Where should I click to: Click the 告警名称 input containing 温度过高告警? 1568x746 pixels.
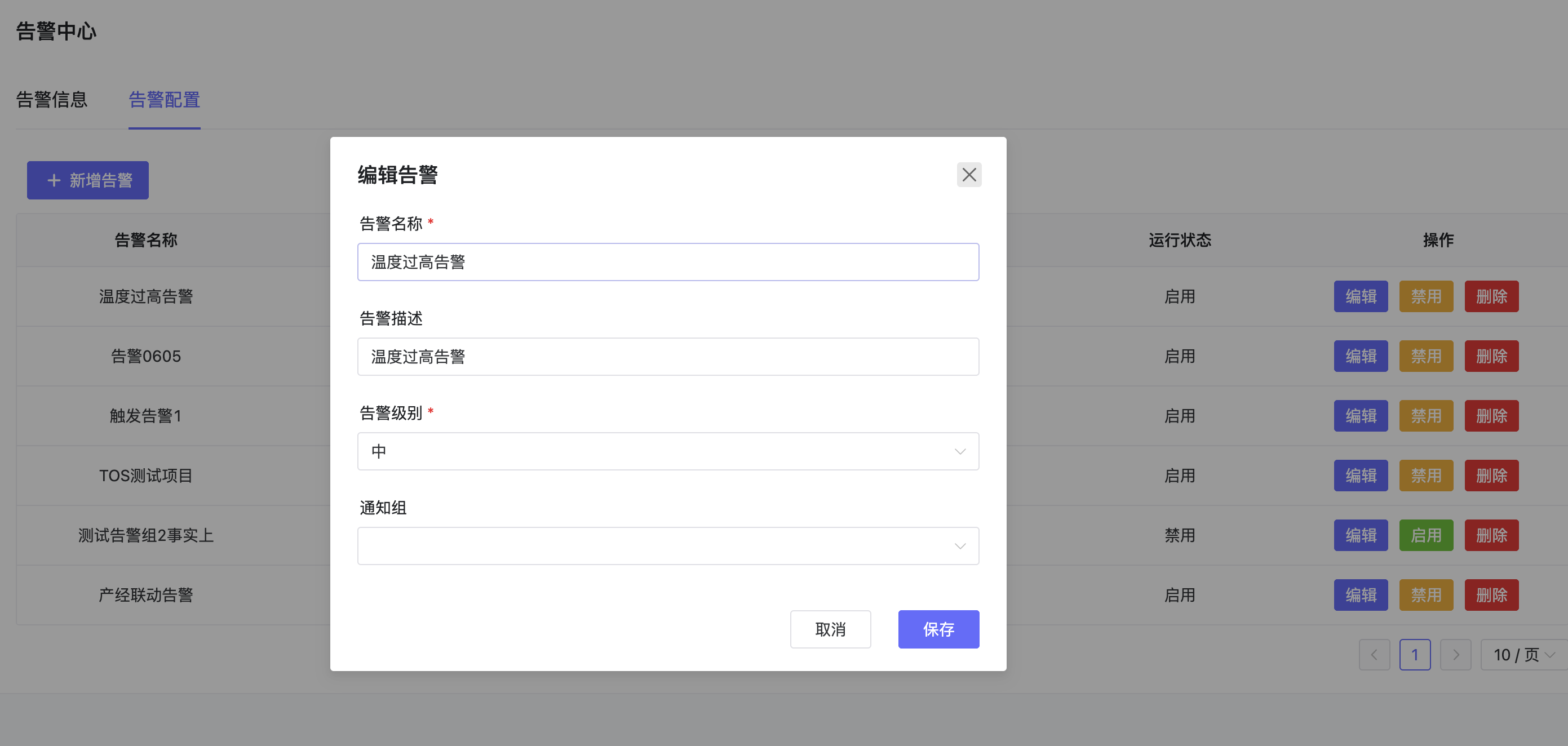(668, 261)
